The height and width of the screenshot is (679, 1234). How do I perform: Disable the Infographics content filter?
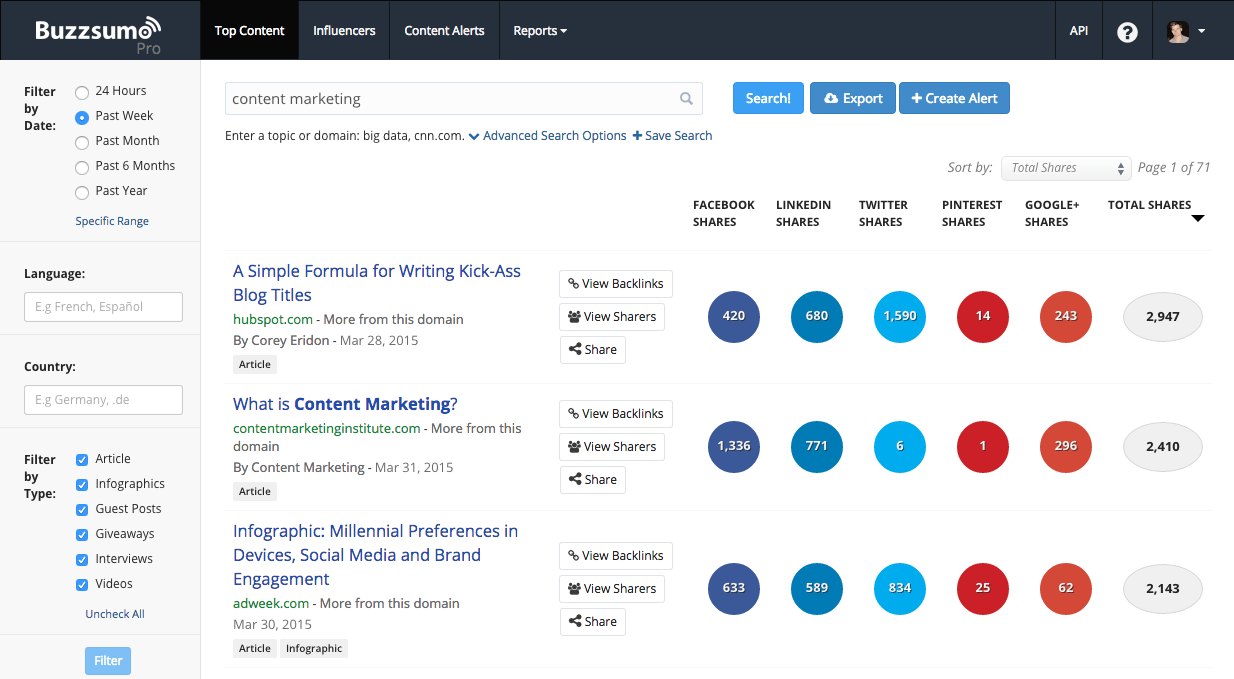pos(81,483)
